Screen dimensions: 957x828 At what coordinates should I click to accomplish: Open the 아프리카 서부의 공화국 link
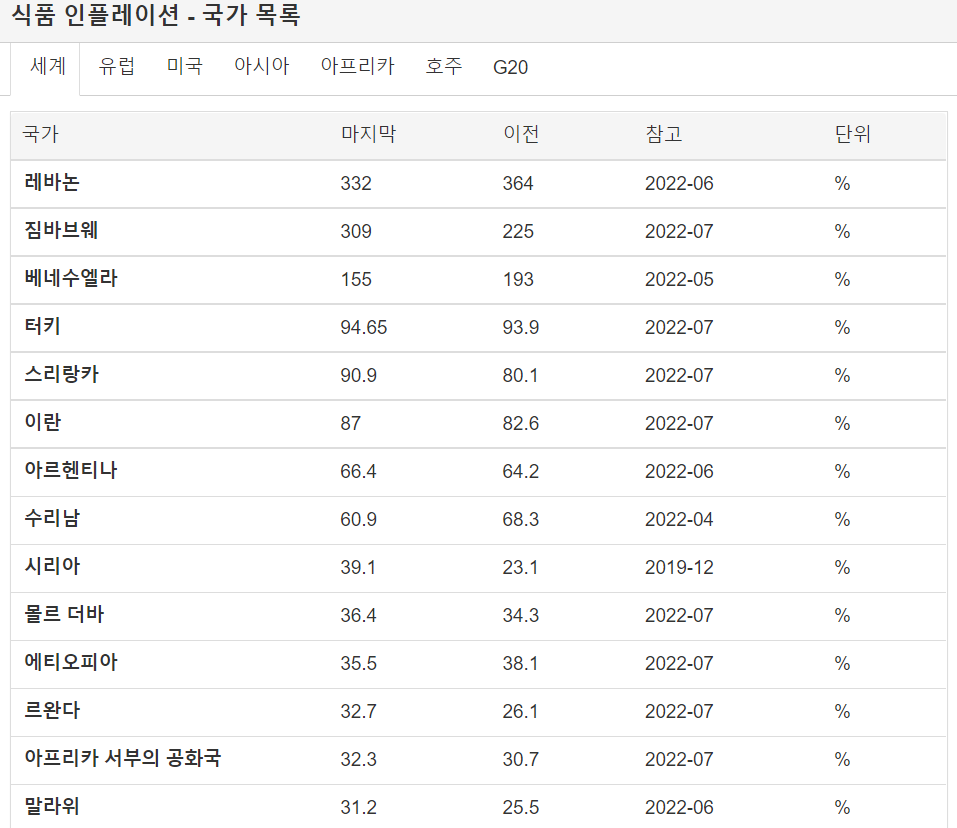[x=123, y=758]
